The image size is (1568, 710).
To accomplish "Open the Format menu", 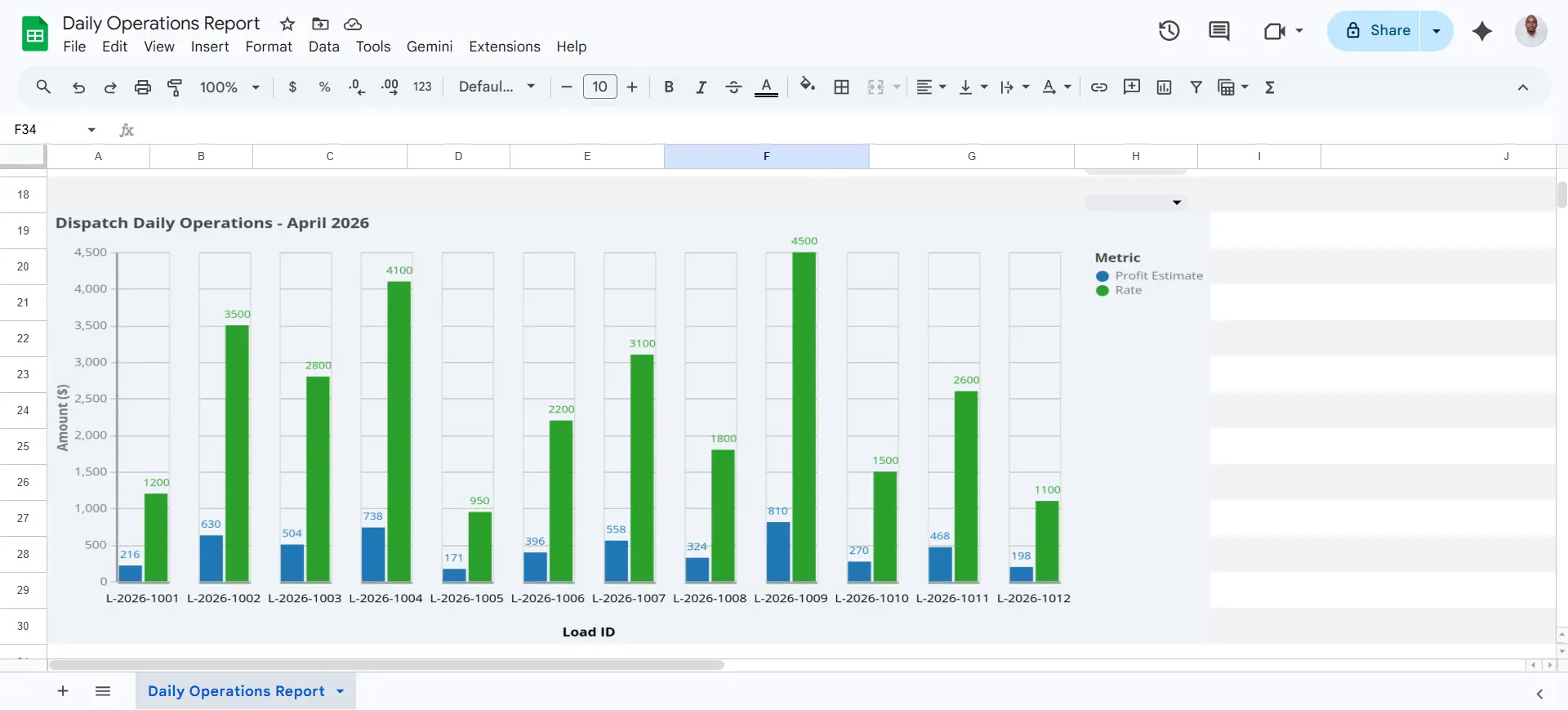I will 269,47.
